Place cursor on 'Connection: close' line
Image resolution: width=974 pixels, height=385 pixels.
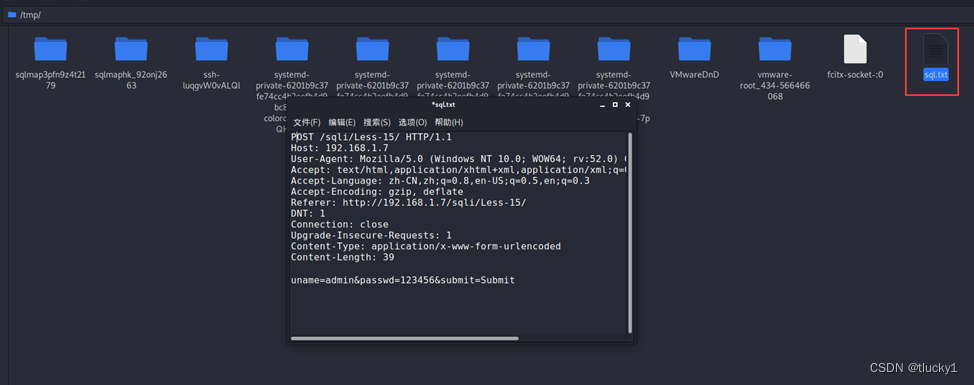pos(339,224)
